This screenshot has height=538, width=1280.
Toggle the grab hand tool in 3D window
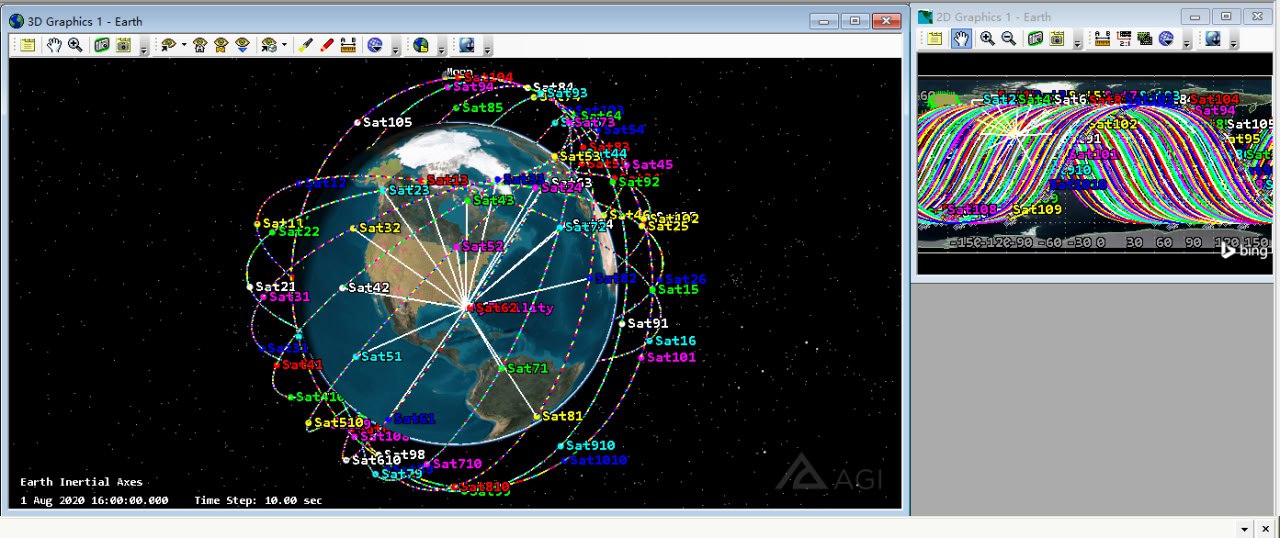54,45
